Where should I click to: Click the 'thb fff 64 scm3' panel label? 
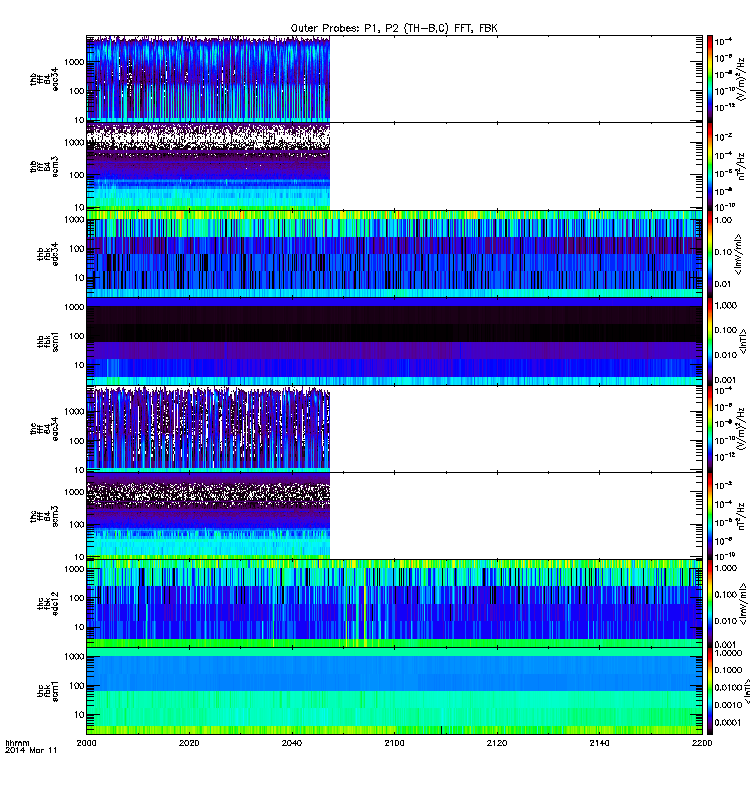44,167
